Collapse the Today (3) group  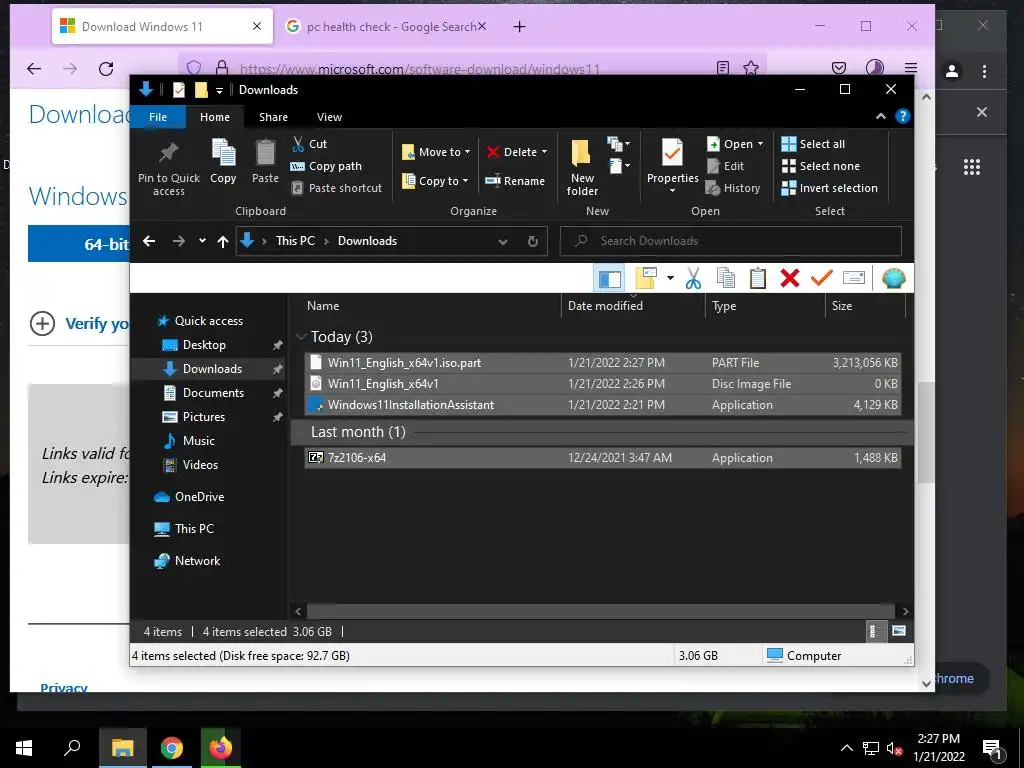point(301,336)
